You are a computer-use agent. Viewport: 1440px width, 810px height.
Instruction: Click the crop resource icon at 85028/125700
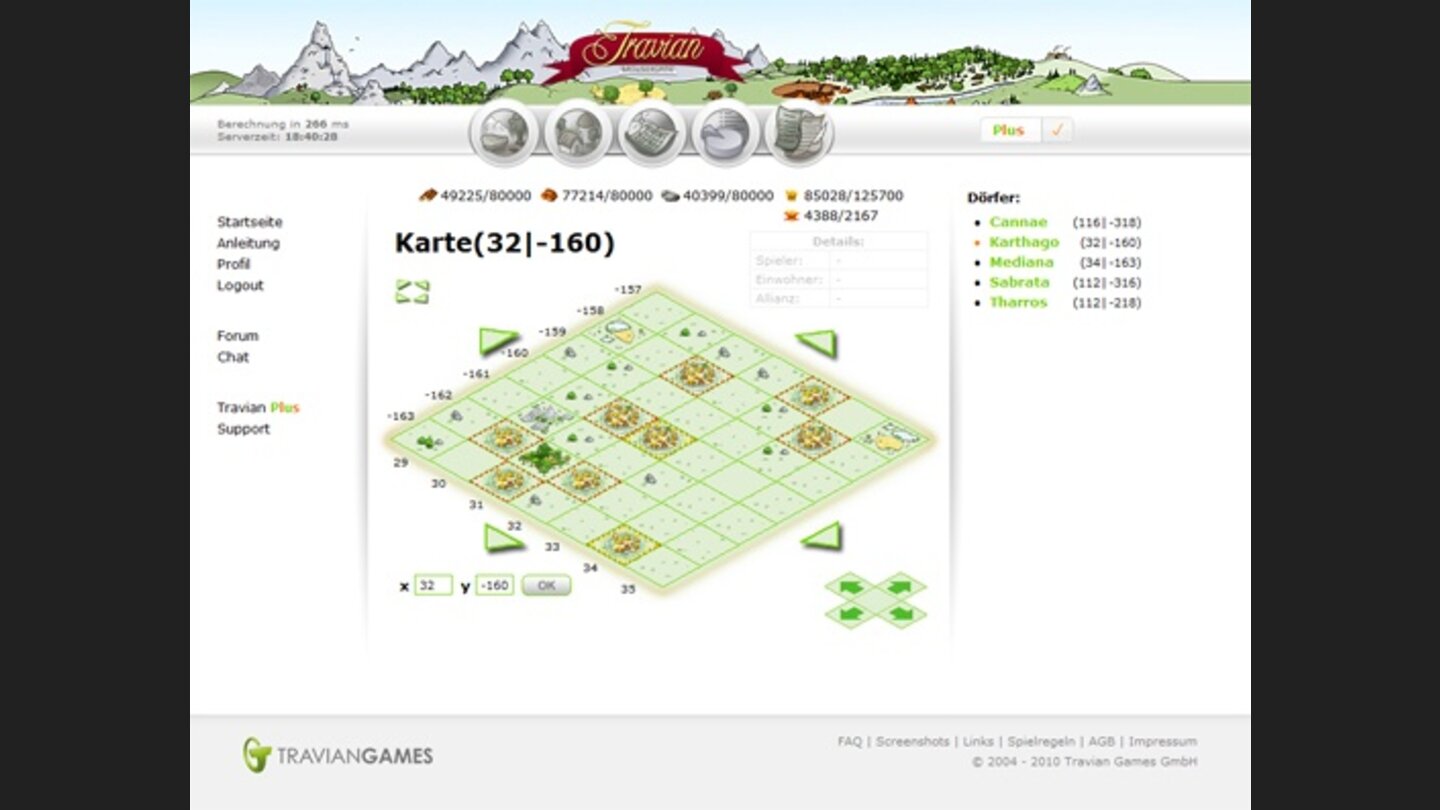click(x=792, y=195)
